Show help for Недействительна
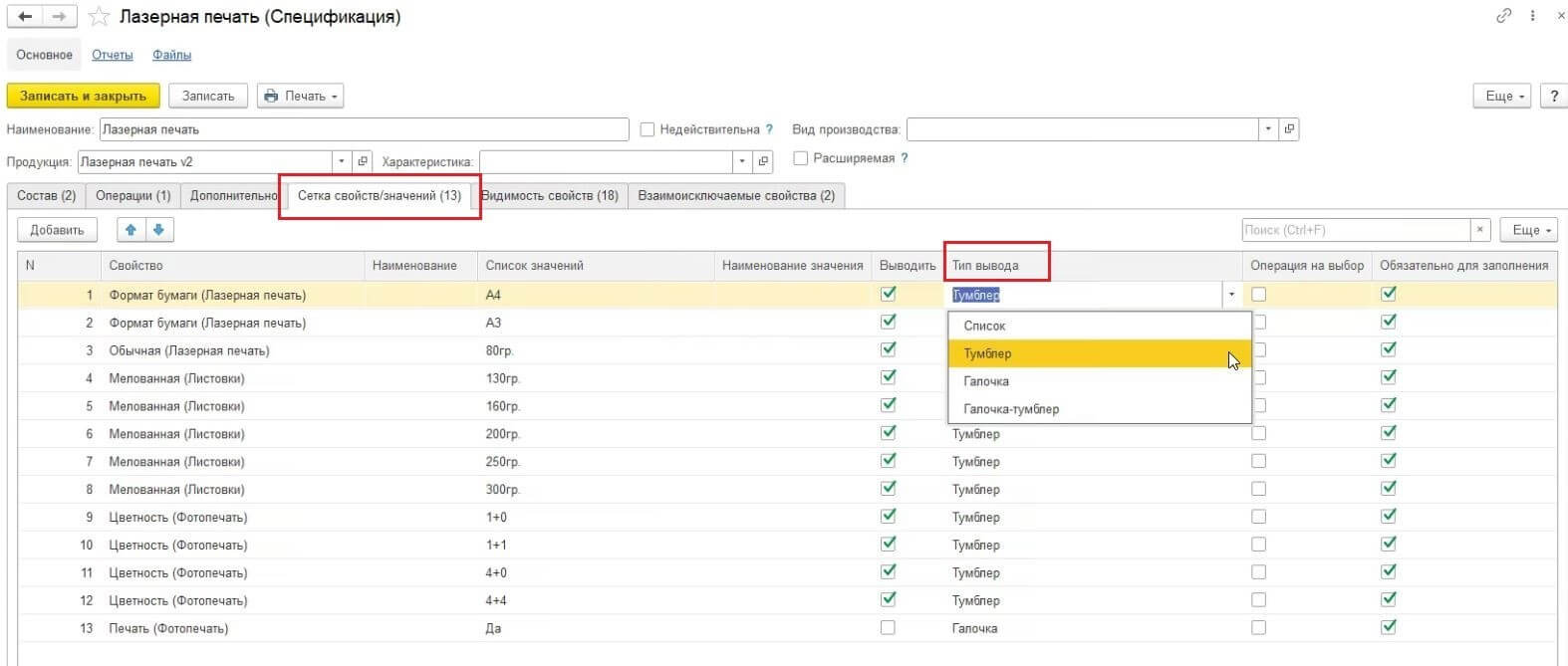 769,129
